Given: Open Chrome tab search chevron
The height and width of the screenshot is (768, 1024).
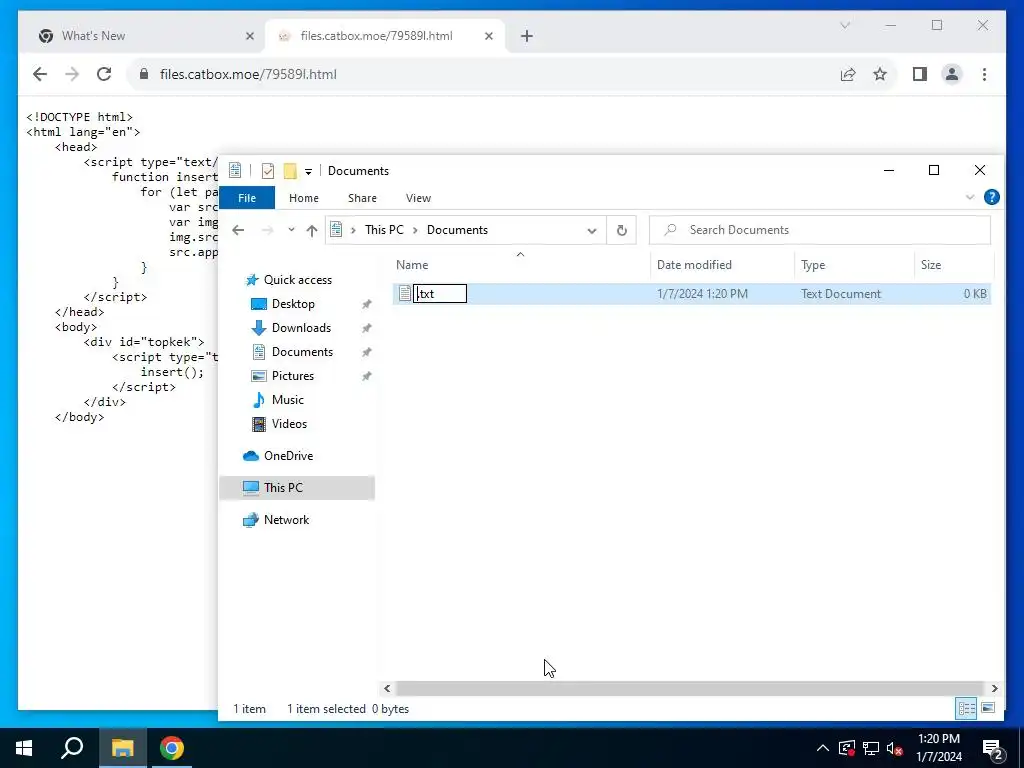Looking at the screenshot, I should click(x=844, y=25).
